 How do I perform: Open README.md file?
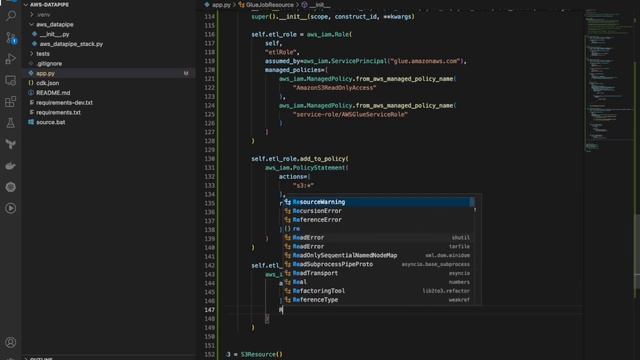53,93
